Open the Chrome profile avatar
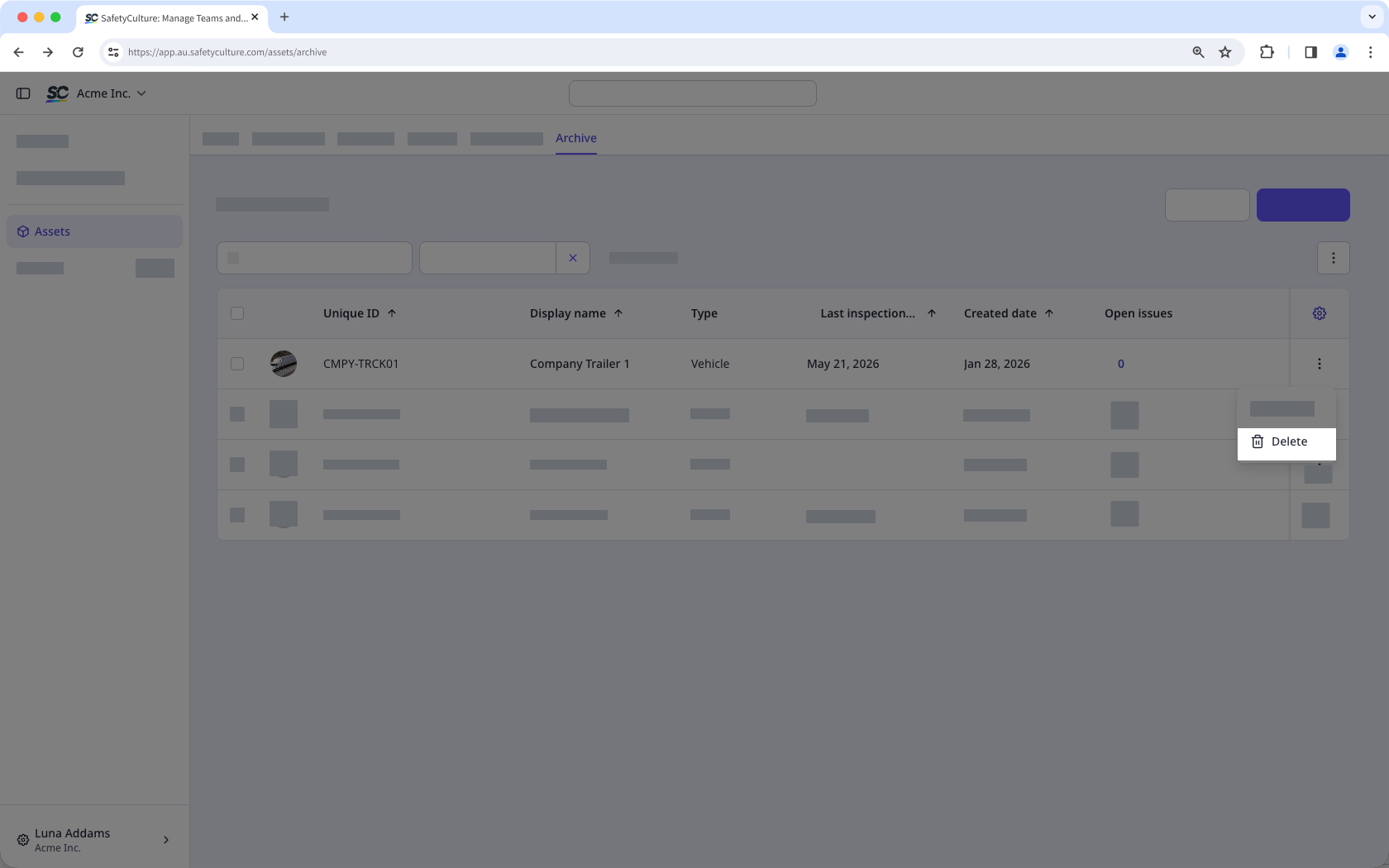The width and height of the screenshot is (1389, 868). click(x=1341, y=52)
